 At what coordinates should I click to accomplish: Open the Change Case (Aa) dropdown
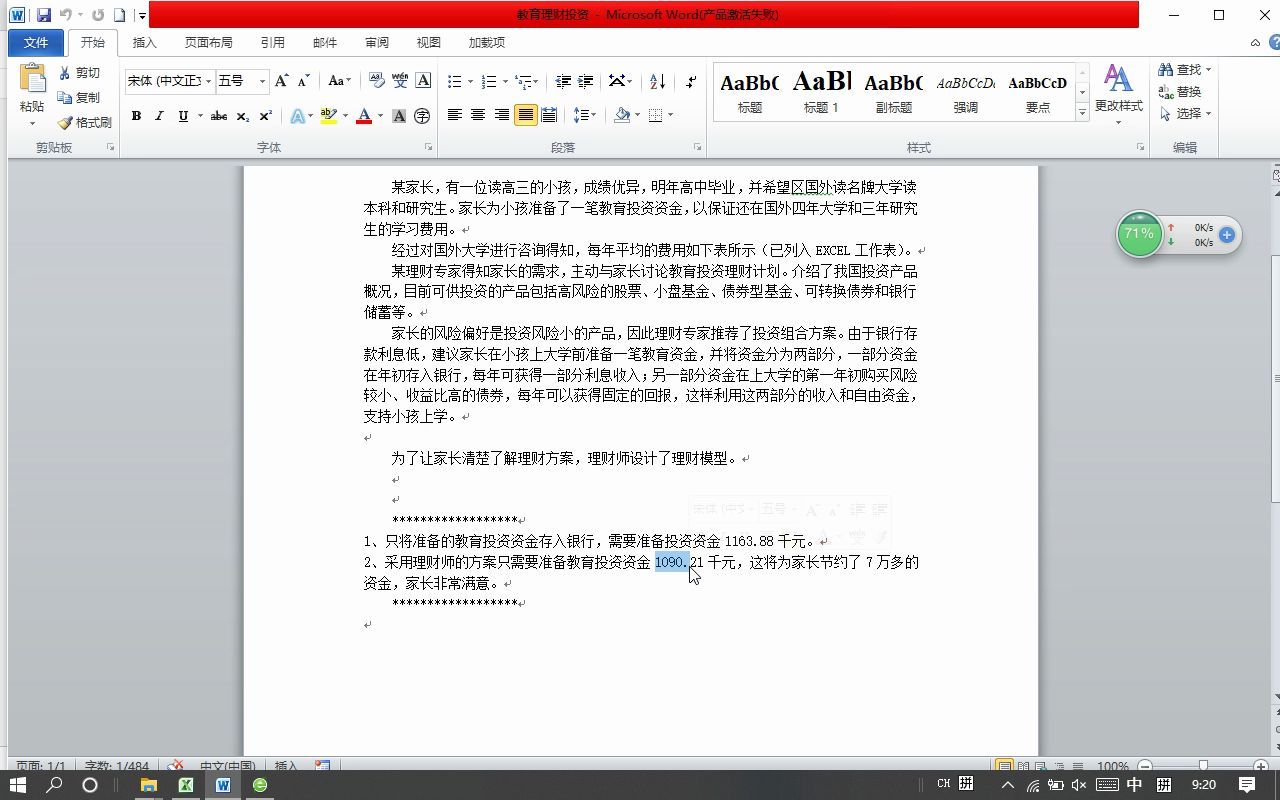point(340,81)
